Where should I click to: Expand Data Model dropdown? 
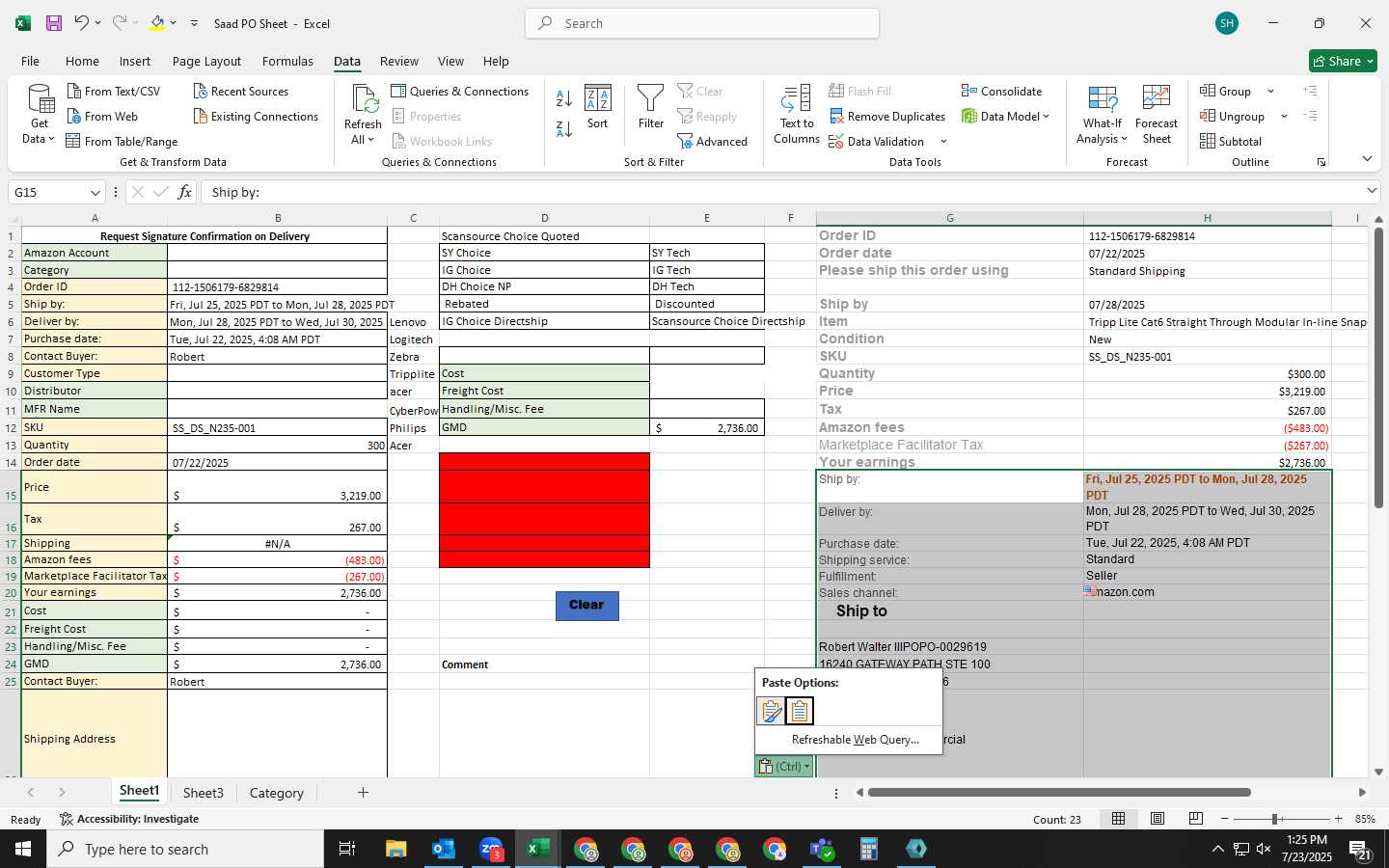1046,116
